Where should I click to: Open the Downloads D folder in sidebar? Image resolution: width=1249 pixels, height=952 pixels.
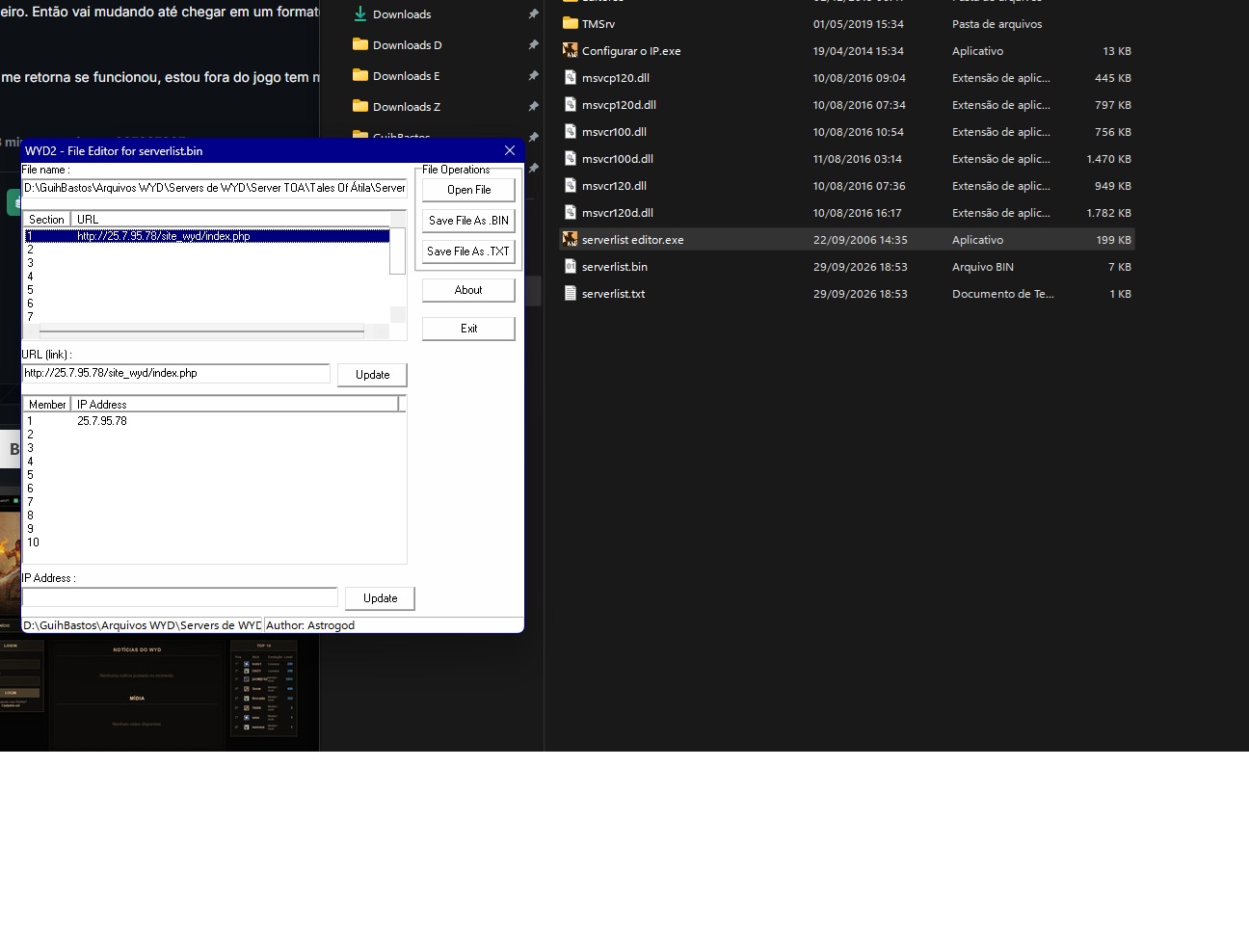(x=408, y=45)
